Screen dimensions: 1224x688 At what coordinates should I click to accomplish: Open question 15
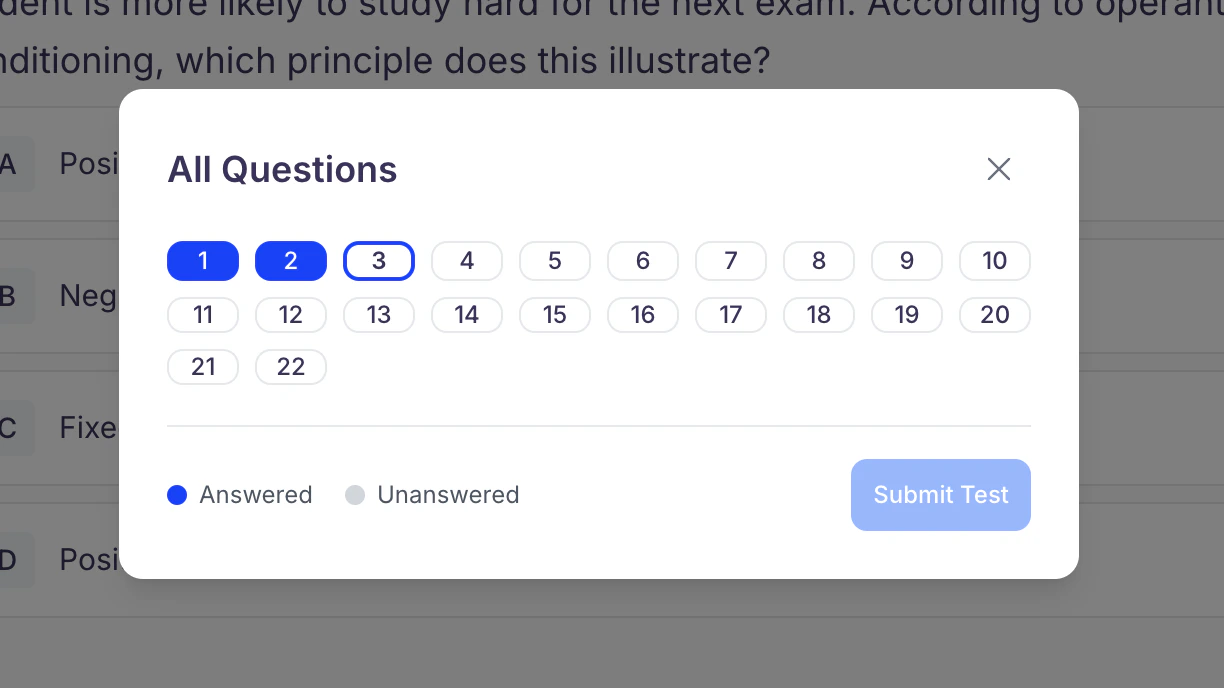555,315
